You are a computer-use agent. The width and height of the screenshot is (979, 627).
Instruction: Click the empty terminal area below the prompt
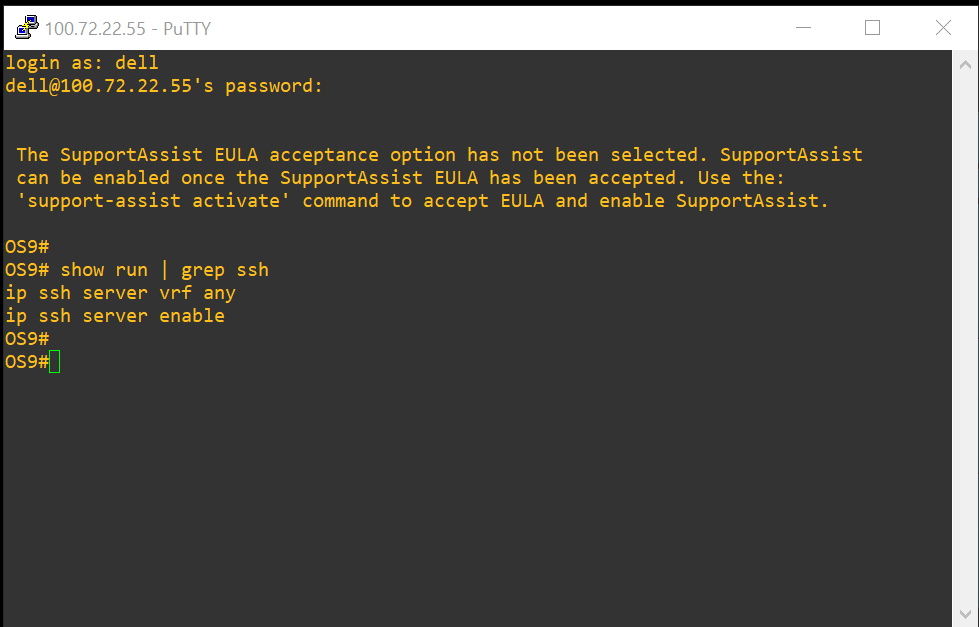pos(400,480)
